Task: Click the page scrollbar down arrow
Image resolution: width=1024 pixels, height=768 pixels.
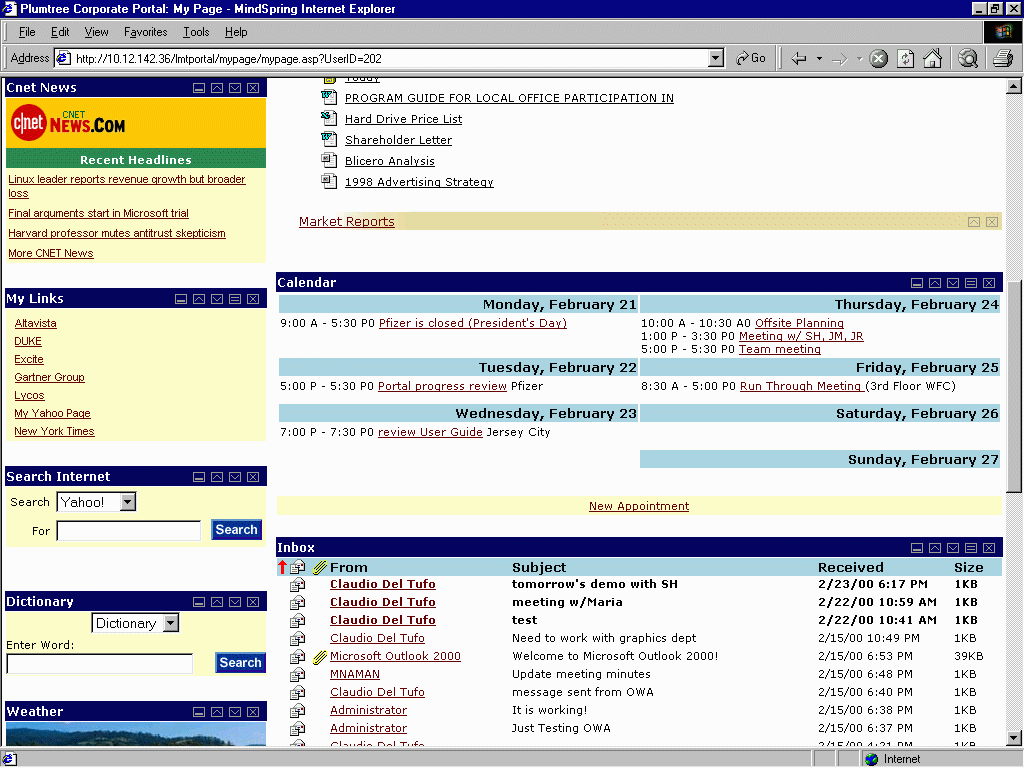Action: coord(1014,739)
